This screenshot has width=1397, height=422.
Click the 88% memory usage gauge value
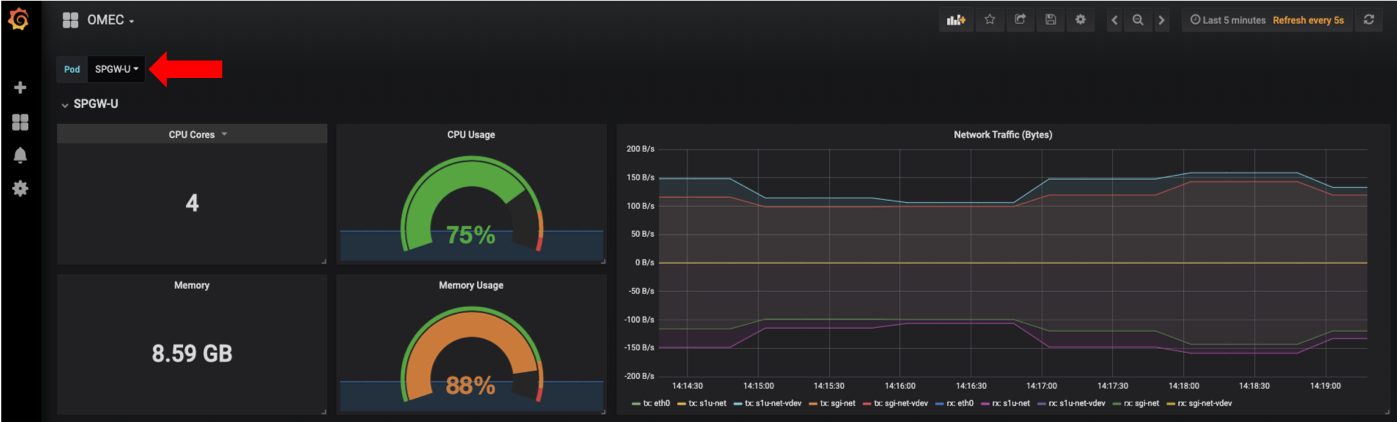coord(471,385)
